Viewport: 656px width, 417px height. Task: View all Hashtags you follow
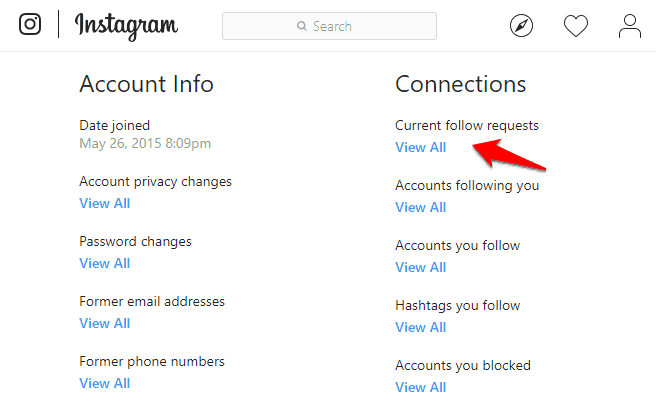tap(421, 327)
